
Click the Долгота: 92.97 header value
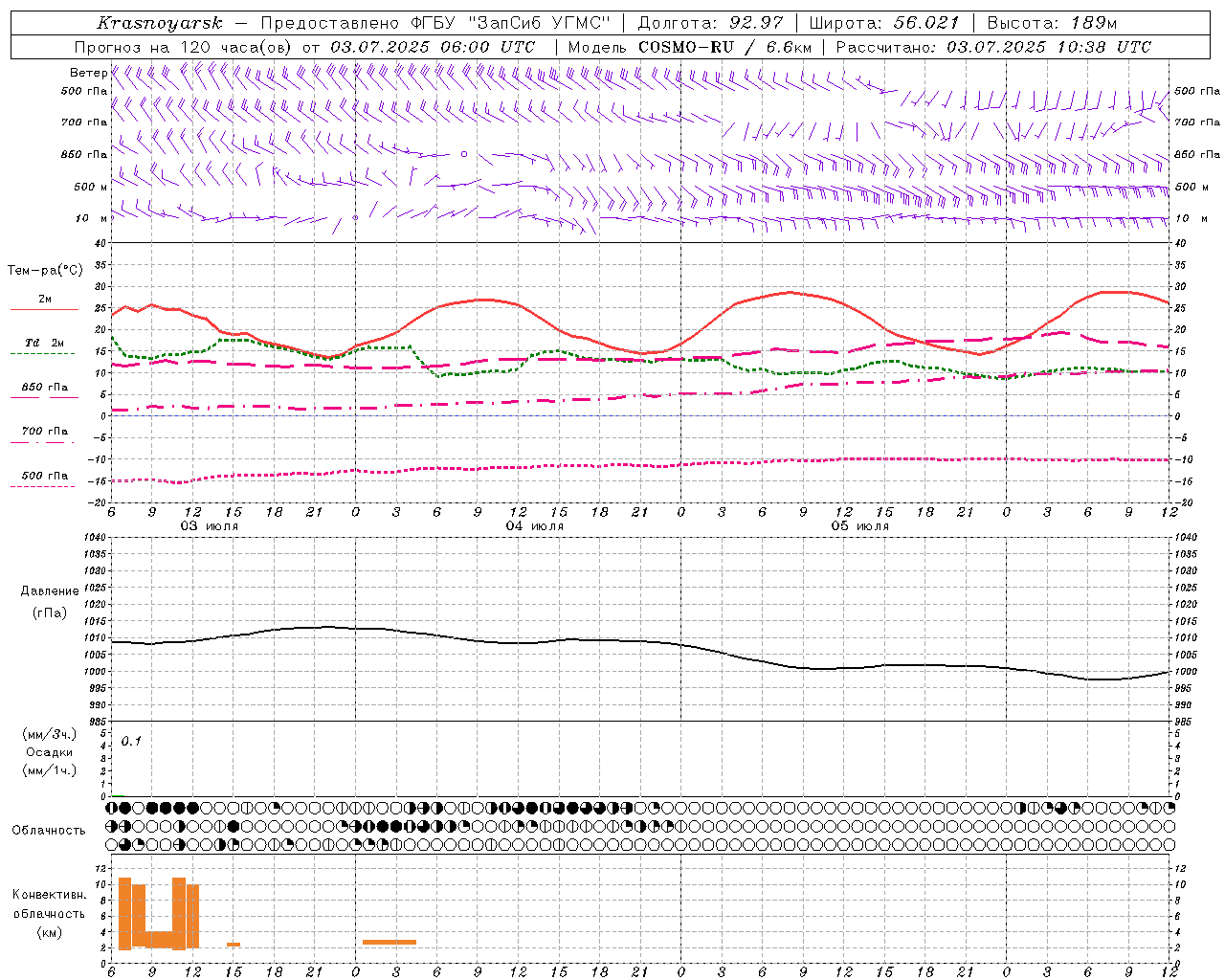tap(710, 23)
